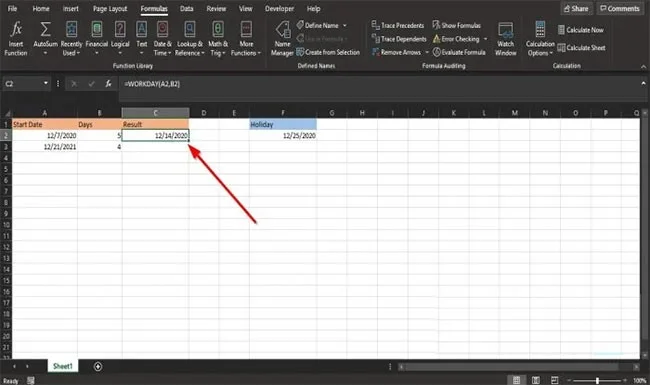The image size is (650, 385).
Task: Click Trace Precedents
Action: point(398,25)
